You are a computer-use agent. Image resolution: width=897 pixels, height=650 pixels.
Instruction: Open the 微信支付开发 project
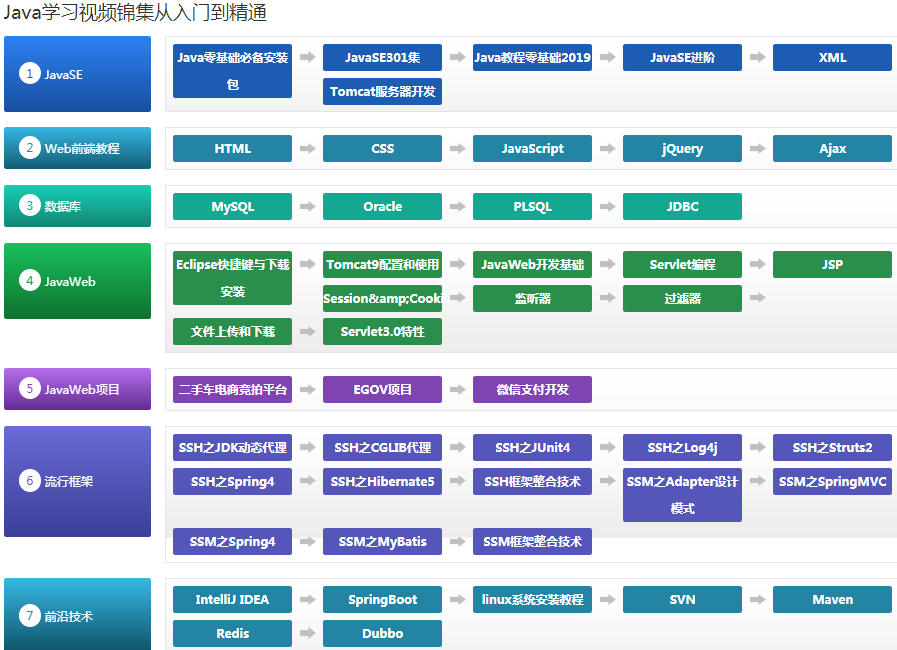tap(532, 390)
